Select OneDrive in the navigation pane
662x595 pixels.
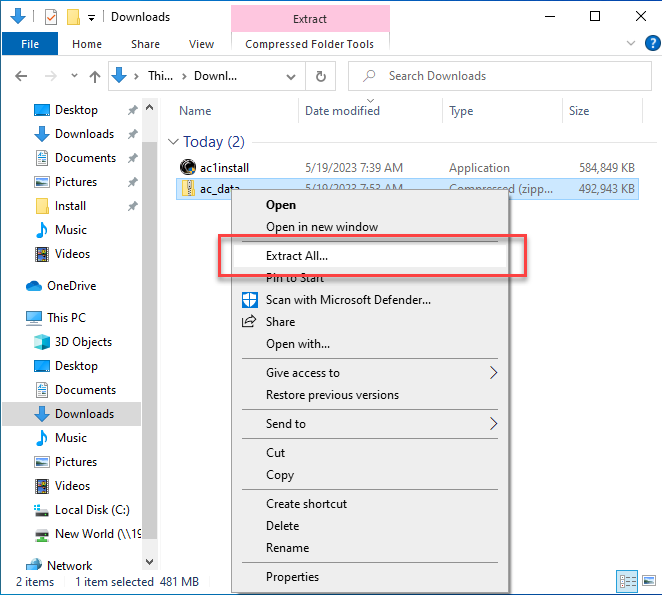(x=71, y=286)
